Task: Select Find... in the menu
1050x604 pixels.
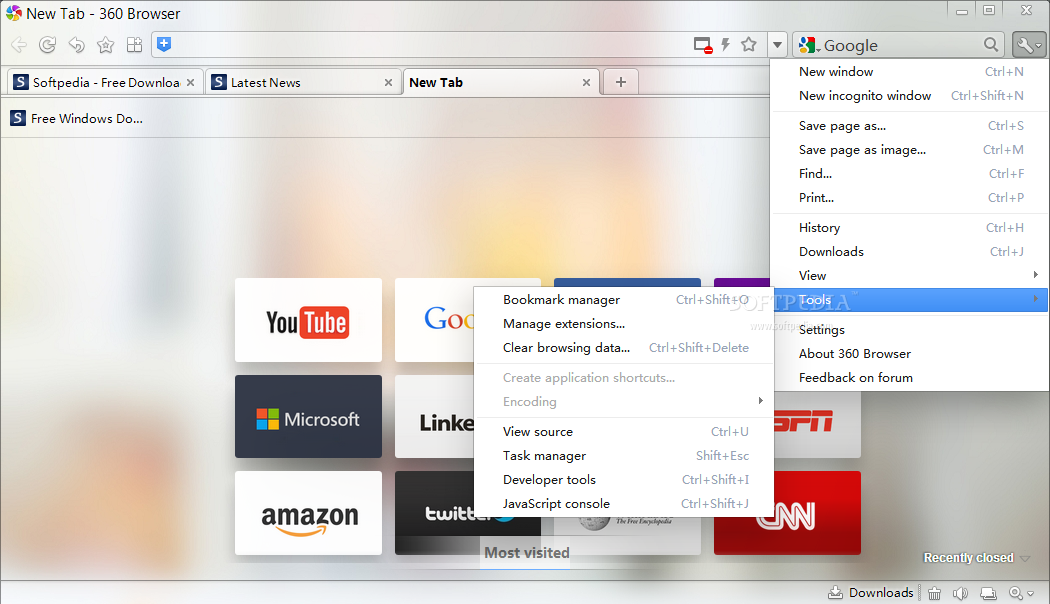Action: 911,174
